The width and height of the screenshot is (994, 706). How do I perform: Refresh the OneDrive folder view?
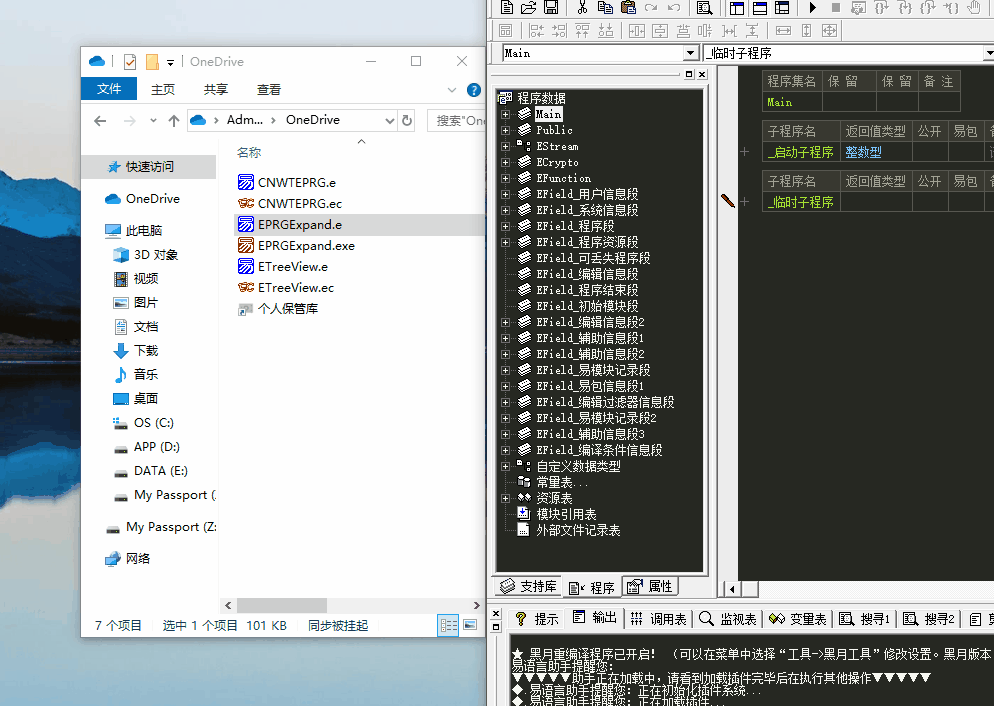pos(407,120)
